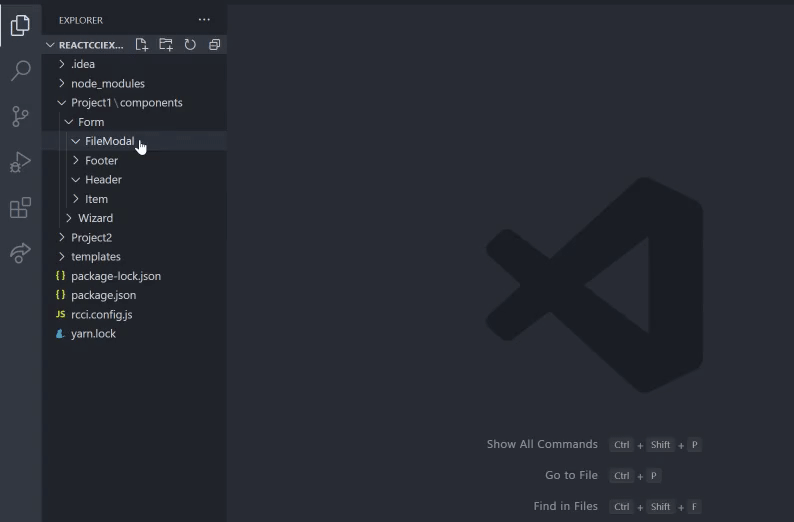
Task: Click the yarn icon beside yarn.lock
Action: [60, 334]
